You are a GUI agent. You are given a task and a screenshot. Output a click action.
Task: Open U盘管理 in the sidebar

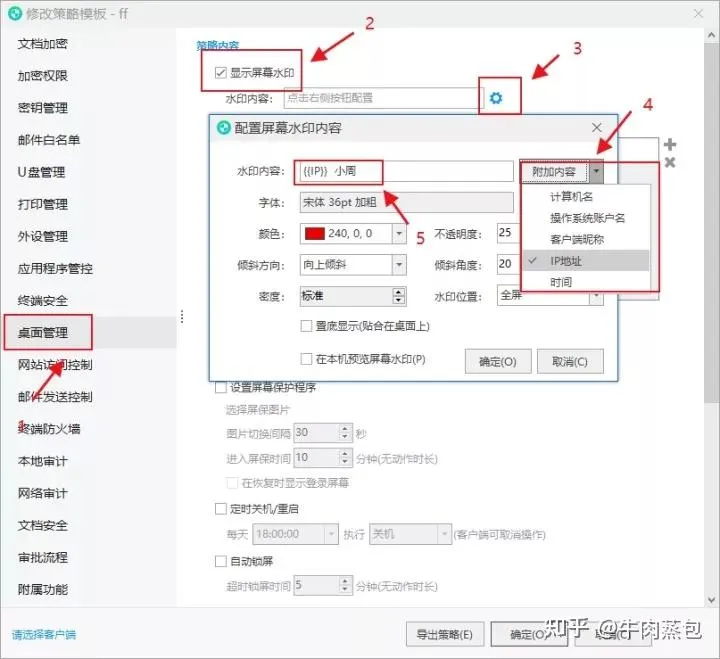[x=41, y=172]
